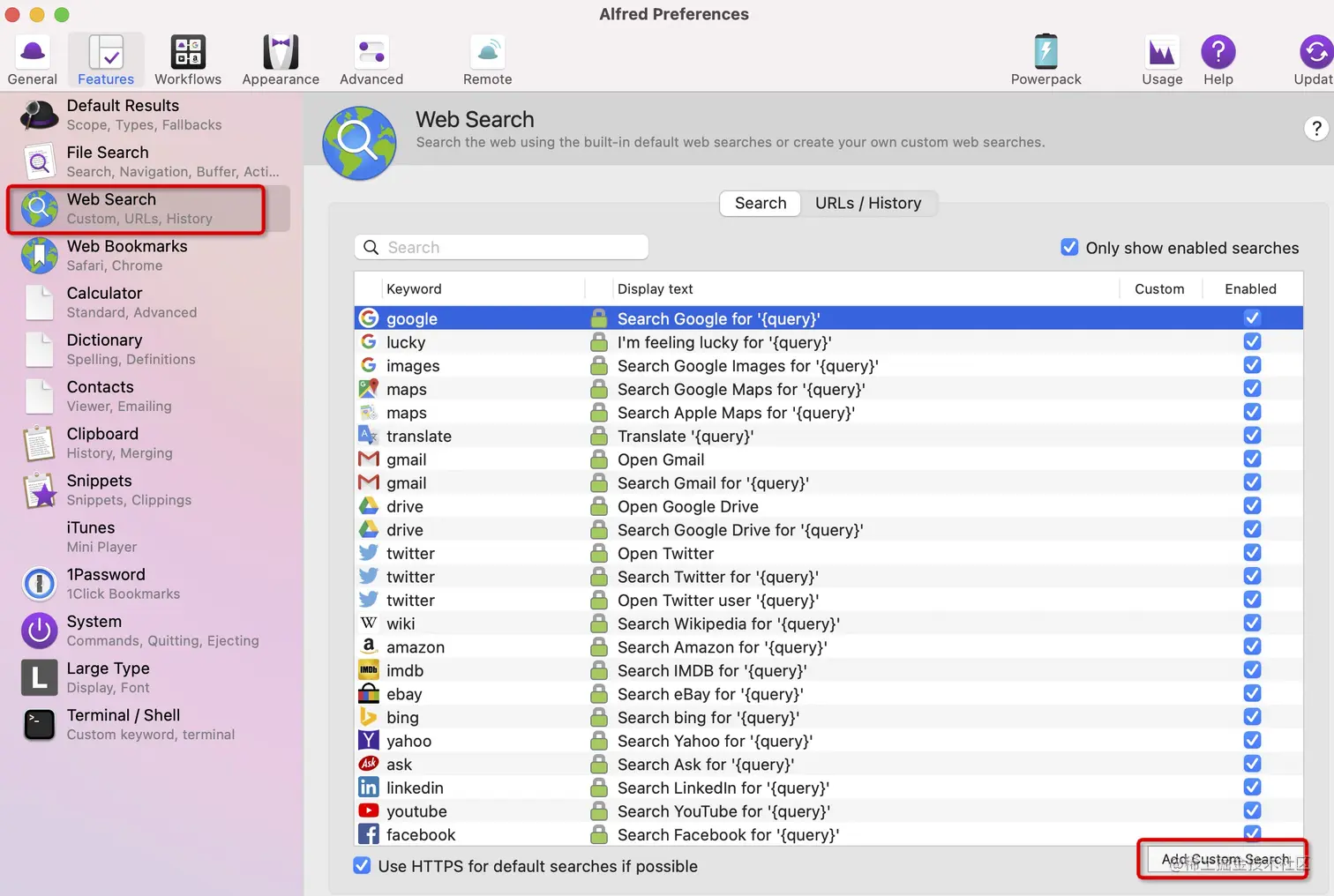
Task: Click the File Search magnifier icon
Action: [x=39, y=162]
